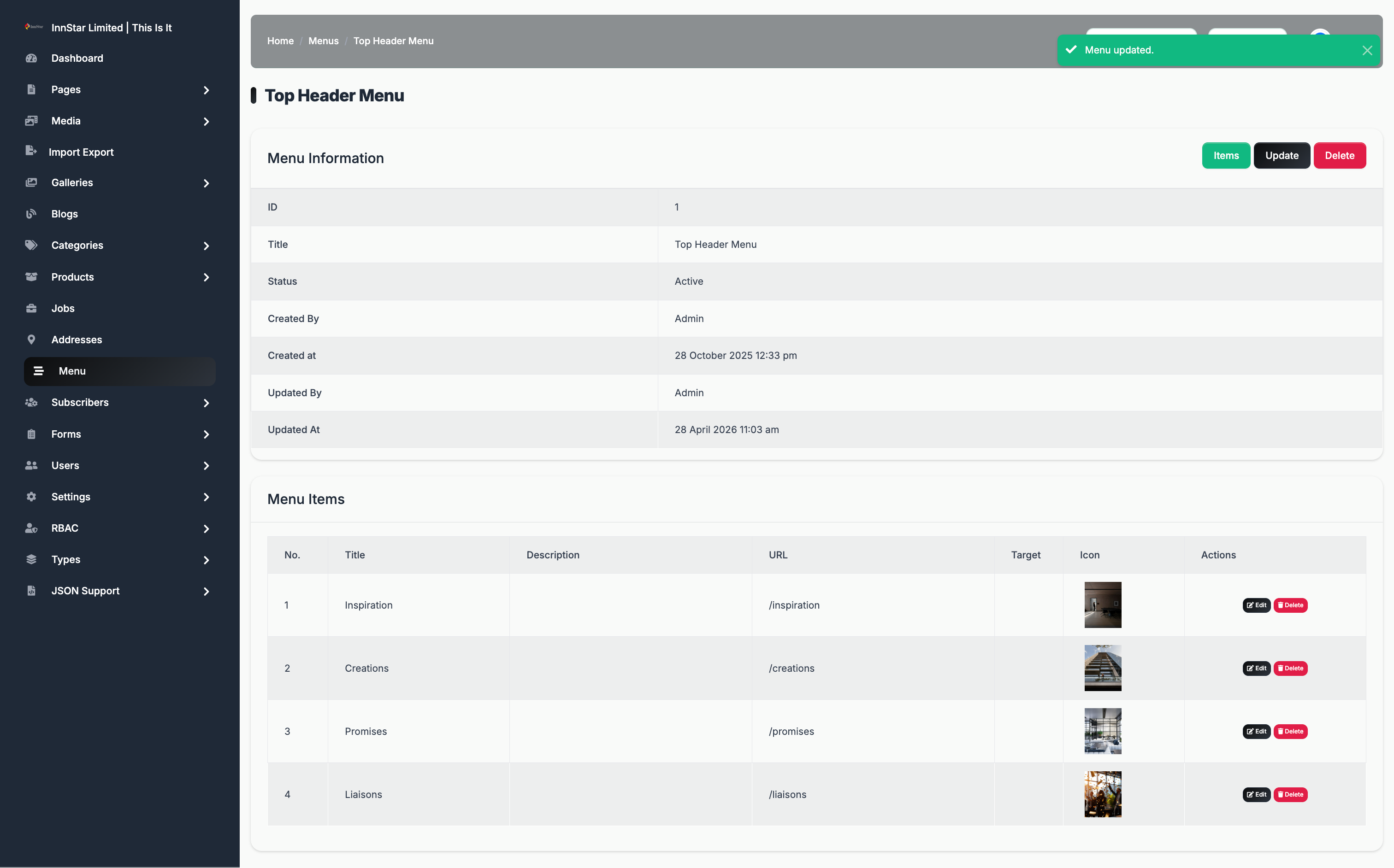This screenshot has height=868, width=1394.
Task: Click the Categories tags icon
Action: (31, 245)
